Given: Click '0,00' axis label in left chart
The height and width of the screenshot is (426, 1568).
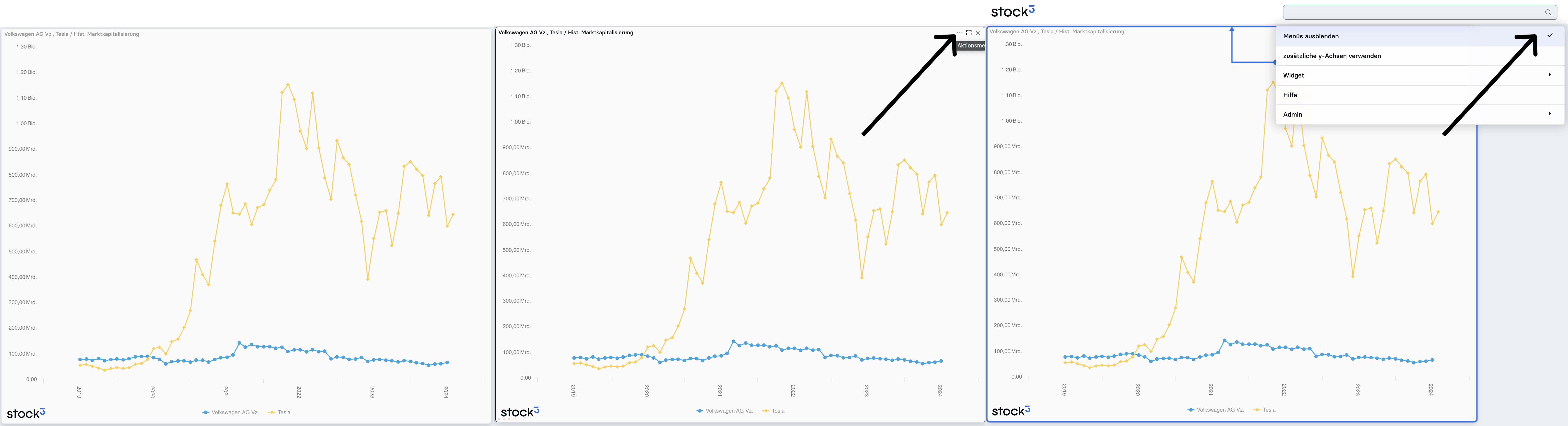Looking at the screenshot, I should (x=32, y=380).
